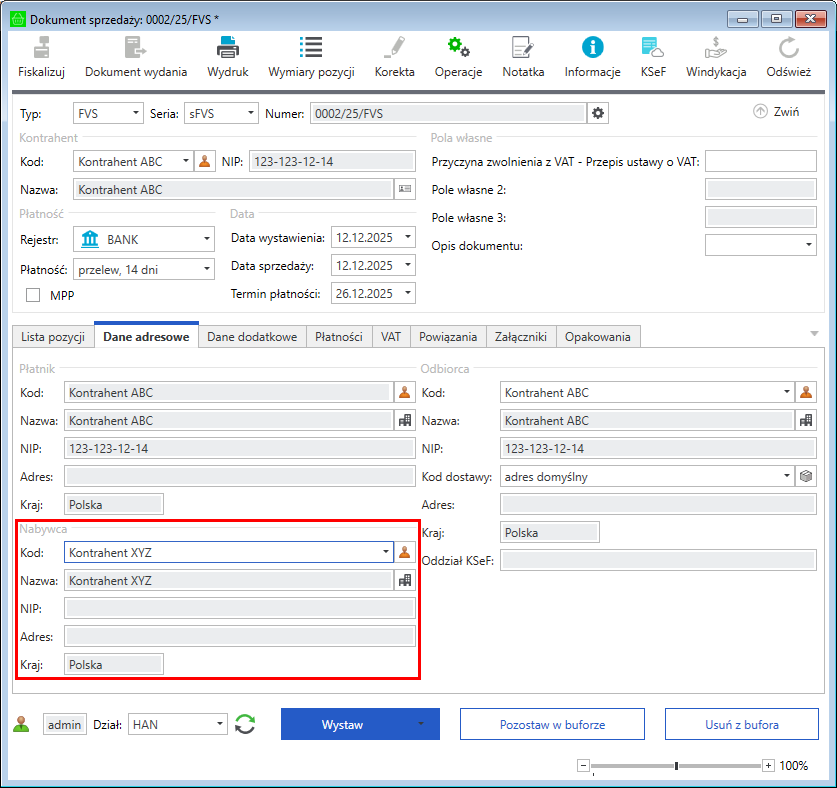This screenshot has width=837, height=788.
Task: Expand the Nabywca Kod Kontrahent XYZ dropdown
Action: (386, 552)
